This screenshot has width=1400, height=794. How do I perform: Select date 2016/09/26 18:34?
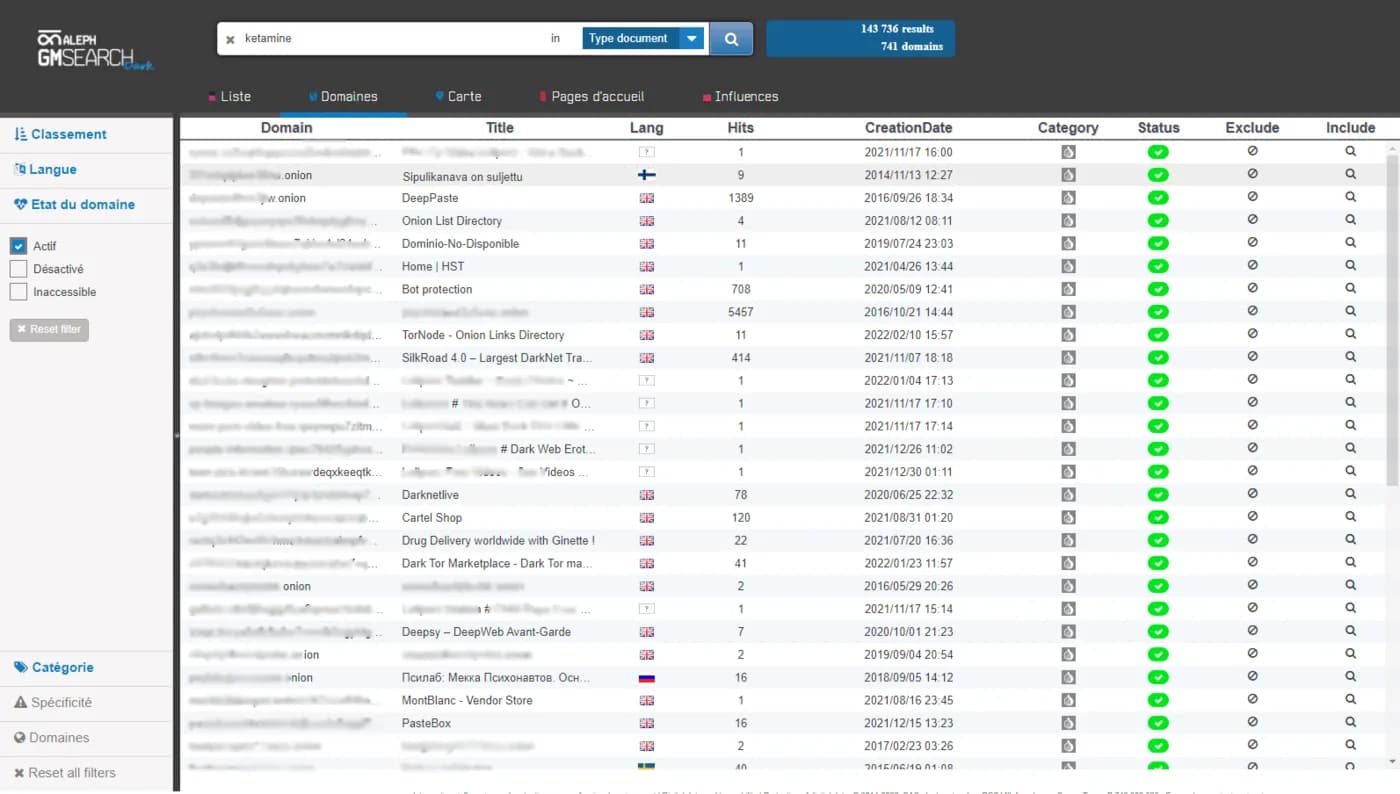pyautogui.click(x=908, y=198)
